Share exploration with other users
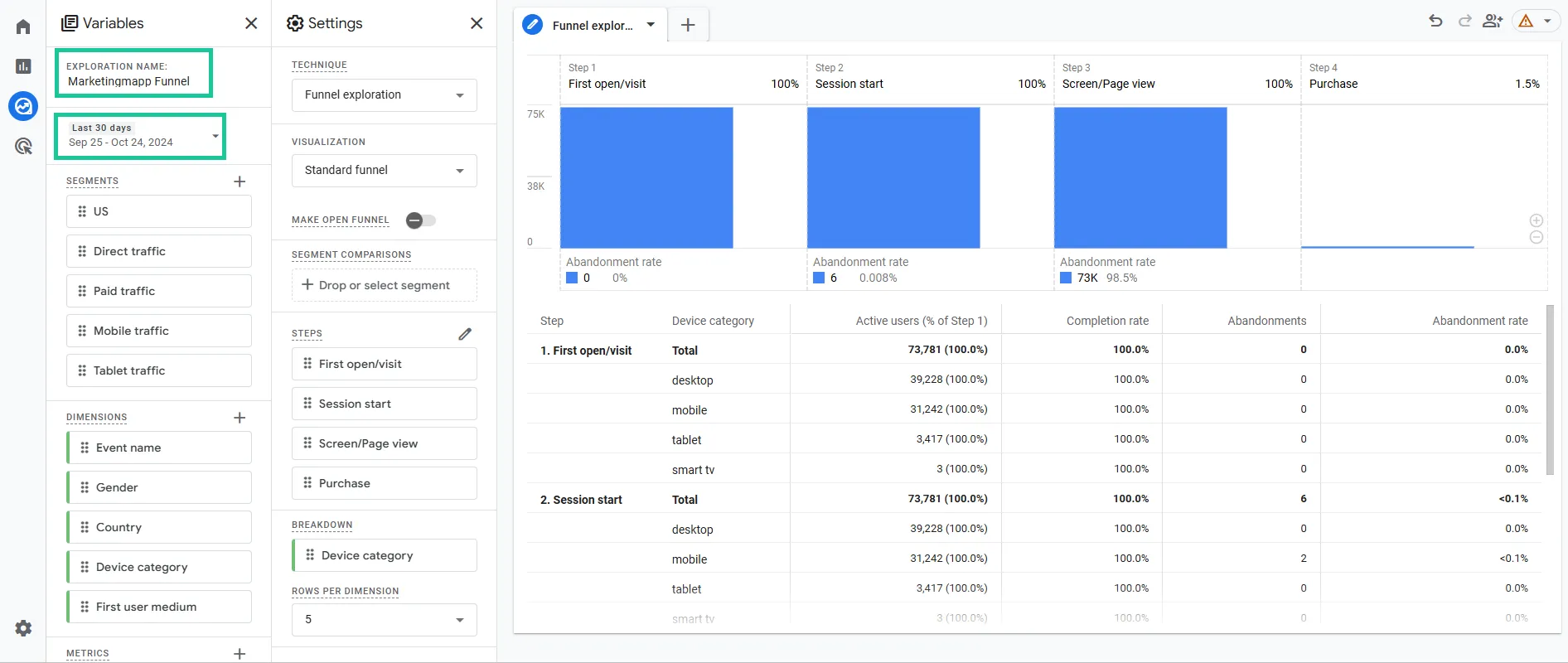 (x=1493, y=22)
